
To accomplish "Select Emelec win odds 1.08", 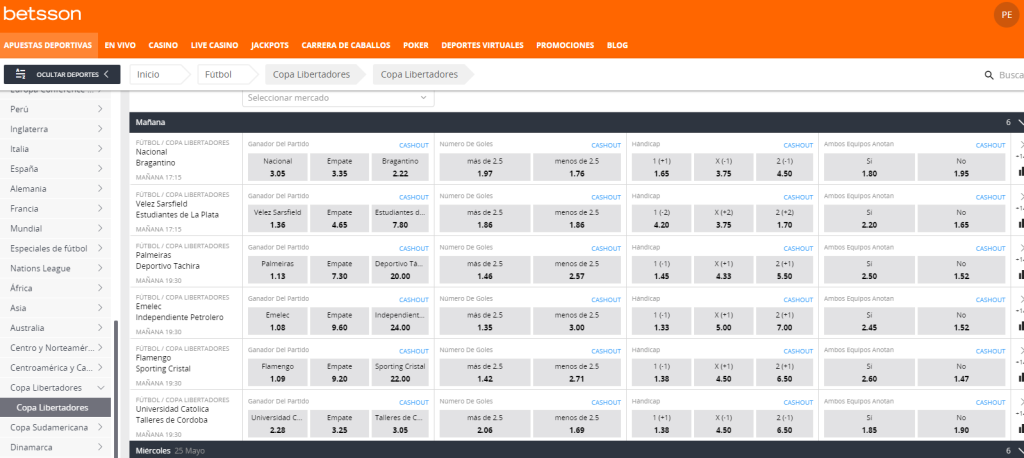I will (x=278, y=321).
